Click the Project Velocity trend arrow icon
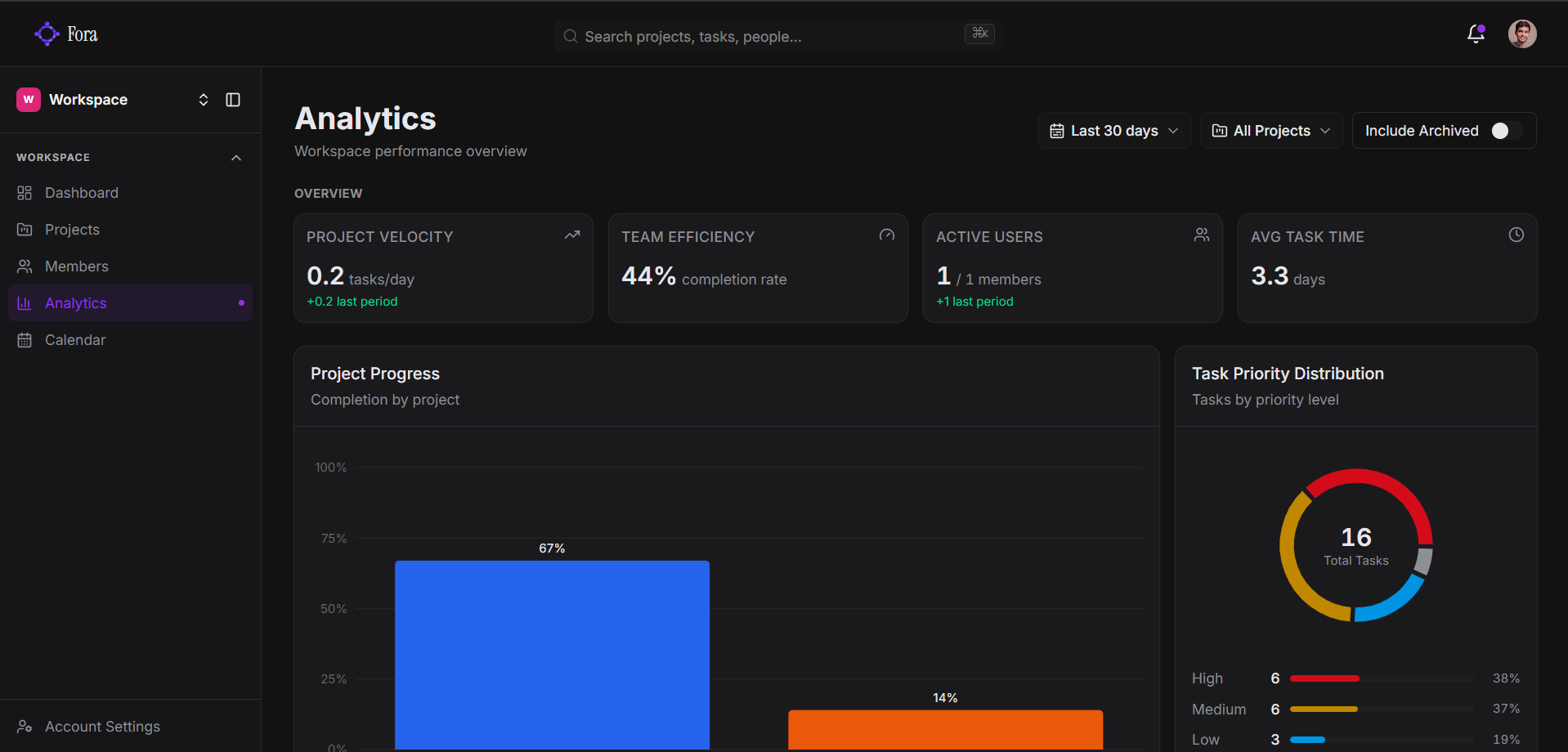Screen dimensions: 1568x752 tap(572, 235)
